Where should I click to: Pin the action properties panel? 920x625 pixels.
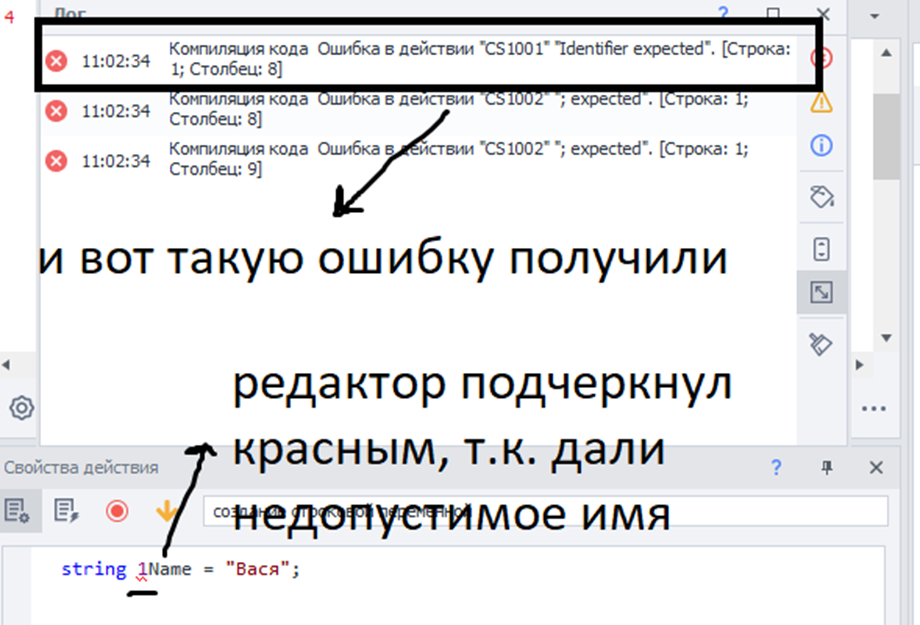click(x=827, y=467)
